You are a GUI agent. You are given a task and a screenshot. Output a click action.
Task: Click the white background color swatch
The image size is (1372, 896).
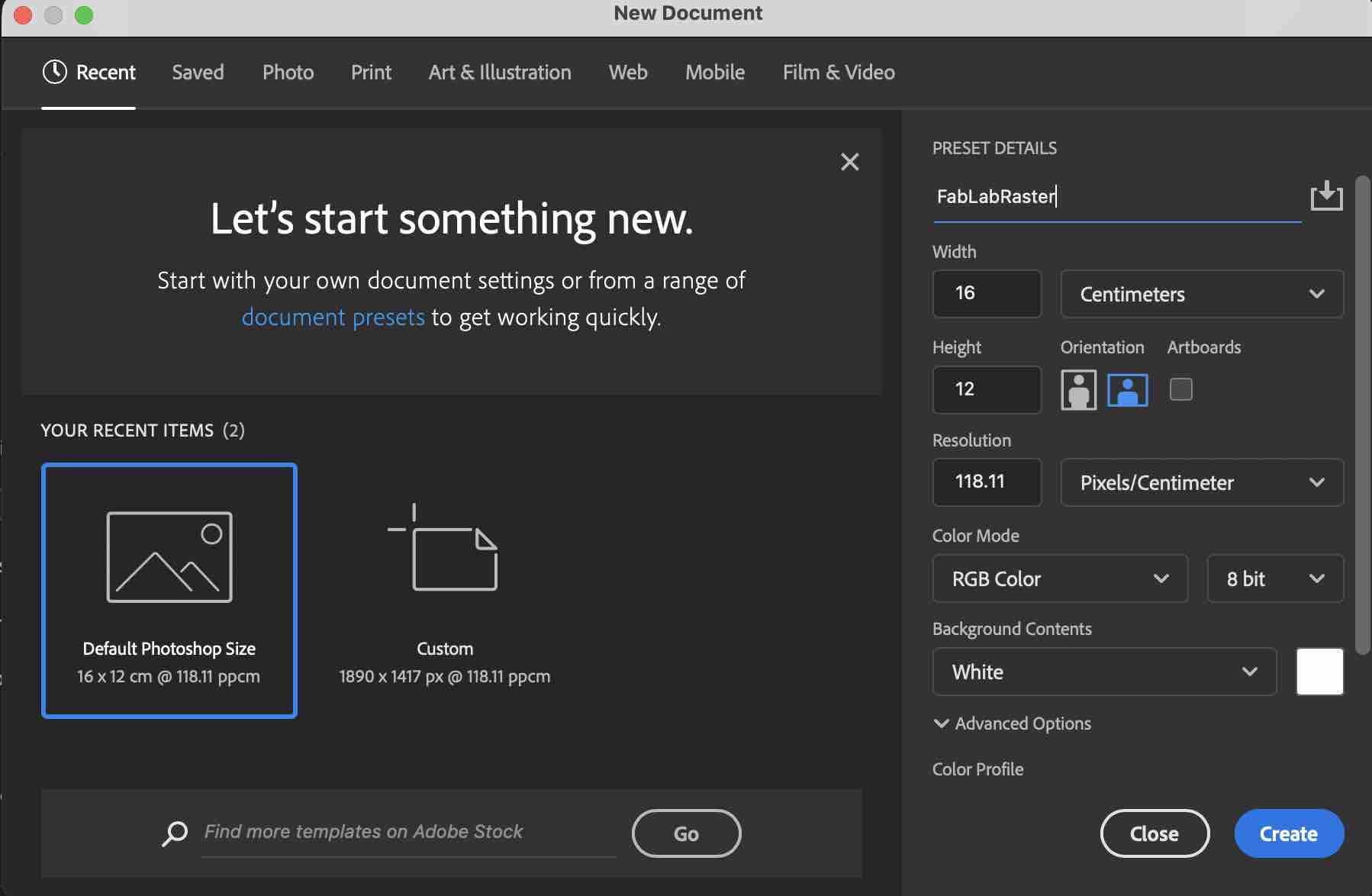(x=1319, y=672)
